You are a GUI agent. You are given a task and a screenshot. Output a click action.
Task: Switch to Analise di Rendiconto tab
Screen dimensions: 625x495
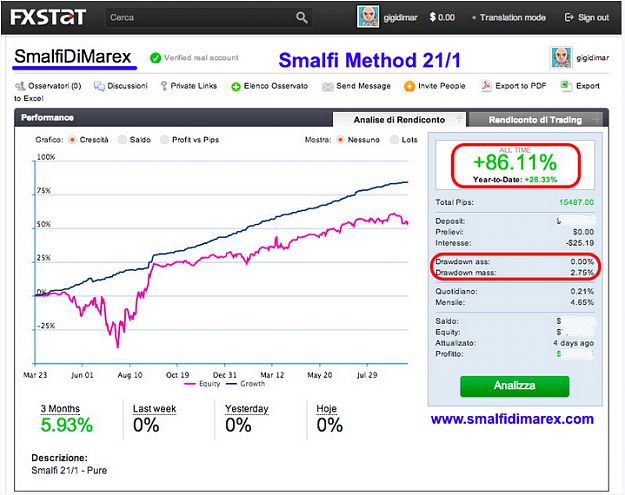pyautogui.click(x=399, y=120)
